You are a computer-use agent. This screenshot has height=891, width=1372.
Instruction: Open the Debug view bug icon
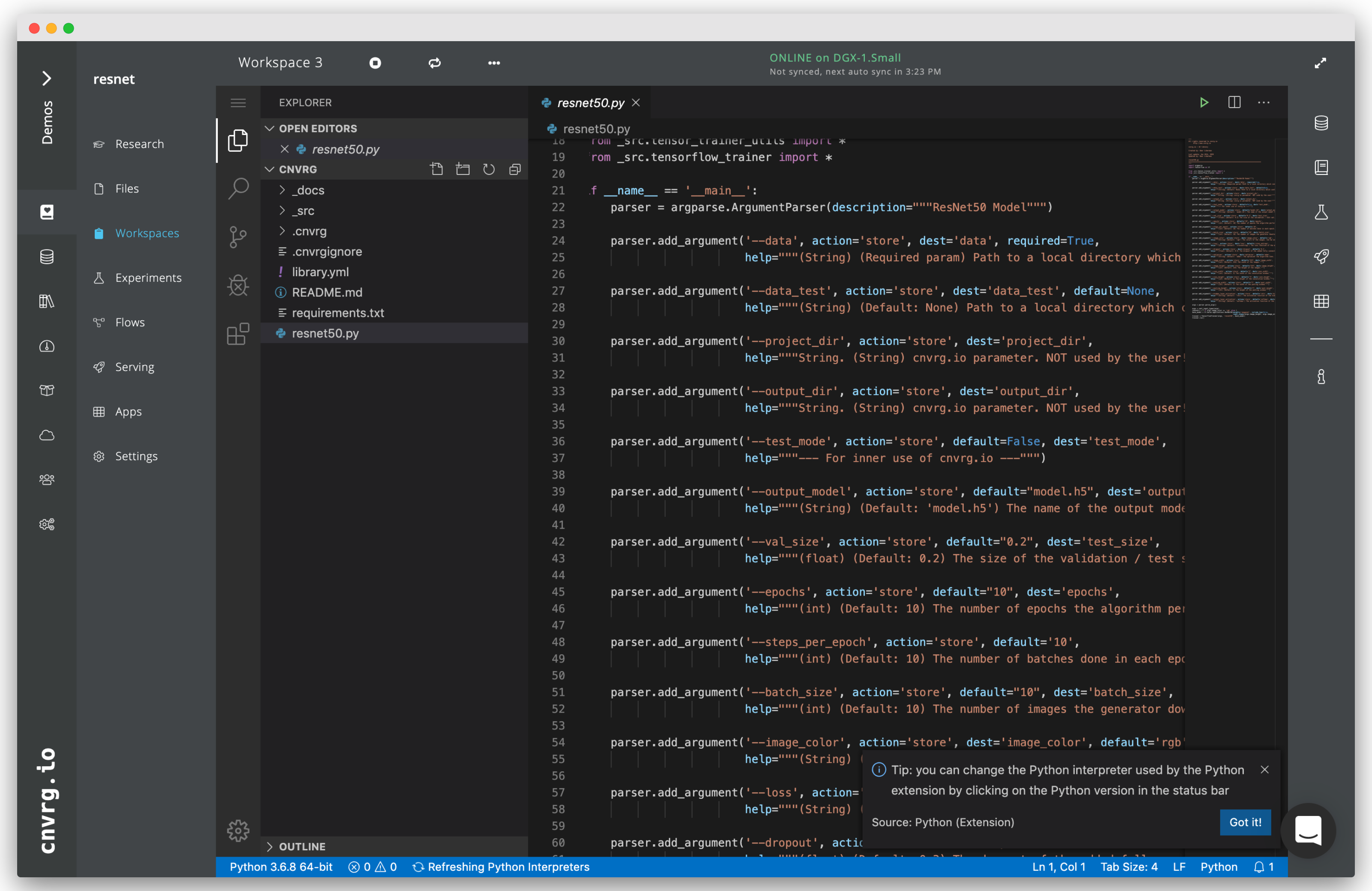(238, 285)
